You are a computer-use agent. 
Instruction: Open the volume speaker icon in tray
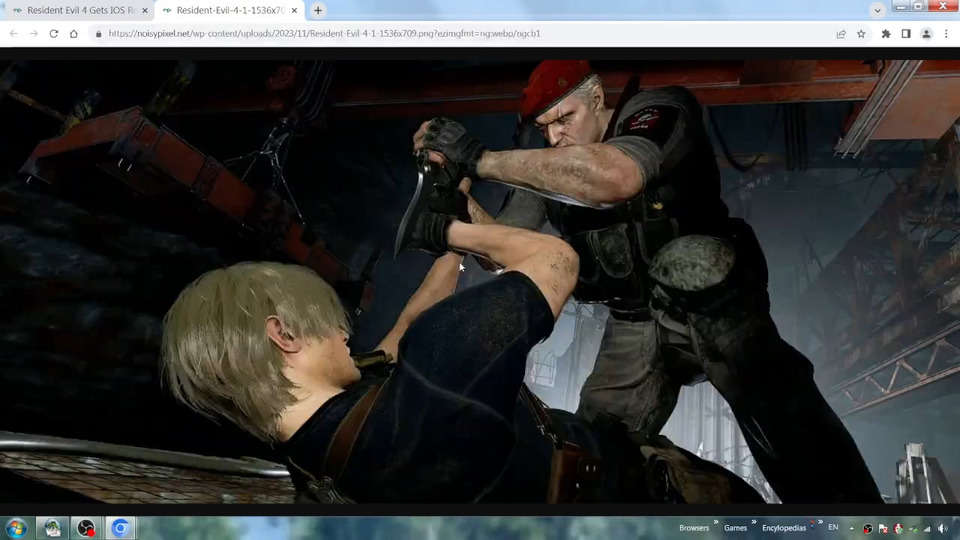[x=943, y=528]
